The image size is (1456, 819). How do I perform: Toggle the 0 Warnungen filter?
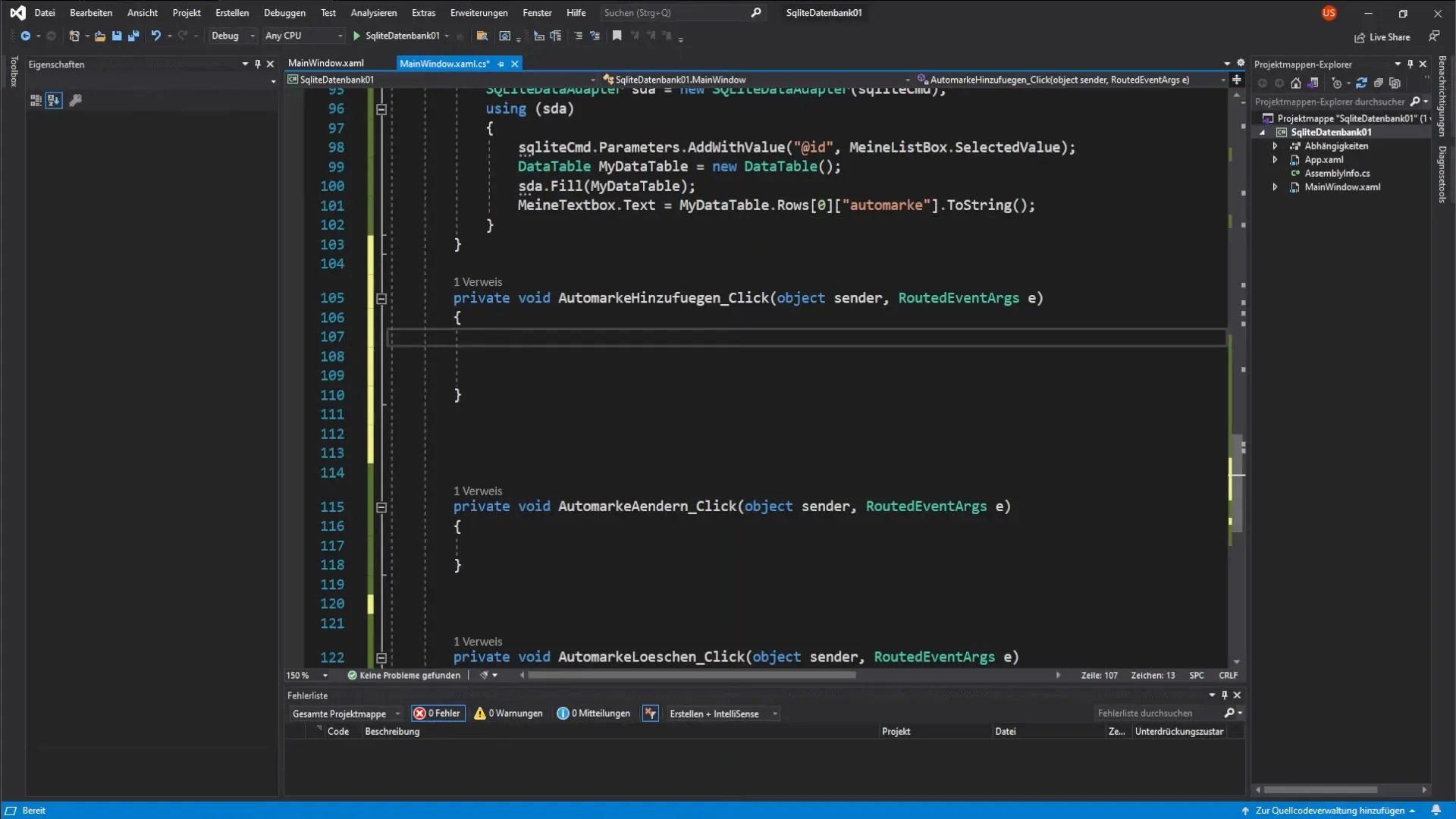pos(508,714)
